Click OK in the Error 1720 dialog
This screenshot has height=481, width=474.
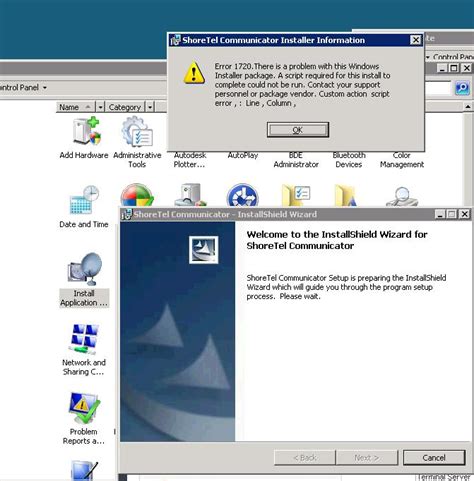pyautogui.click(x=298, y=130)
